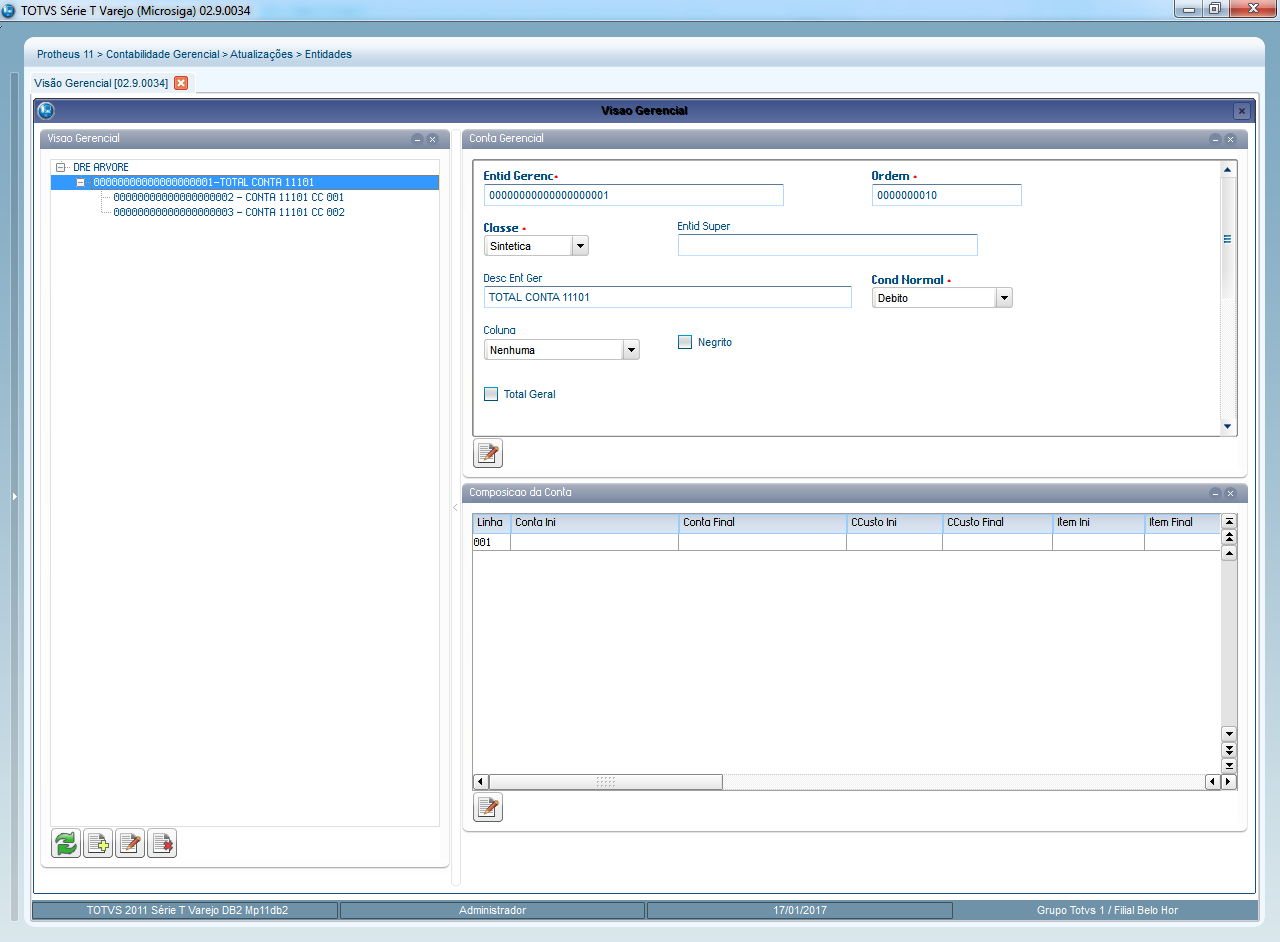
Task: Select the DRE ARVORE tree root
Action: pos(101,168)
